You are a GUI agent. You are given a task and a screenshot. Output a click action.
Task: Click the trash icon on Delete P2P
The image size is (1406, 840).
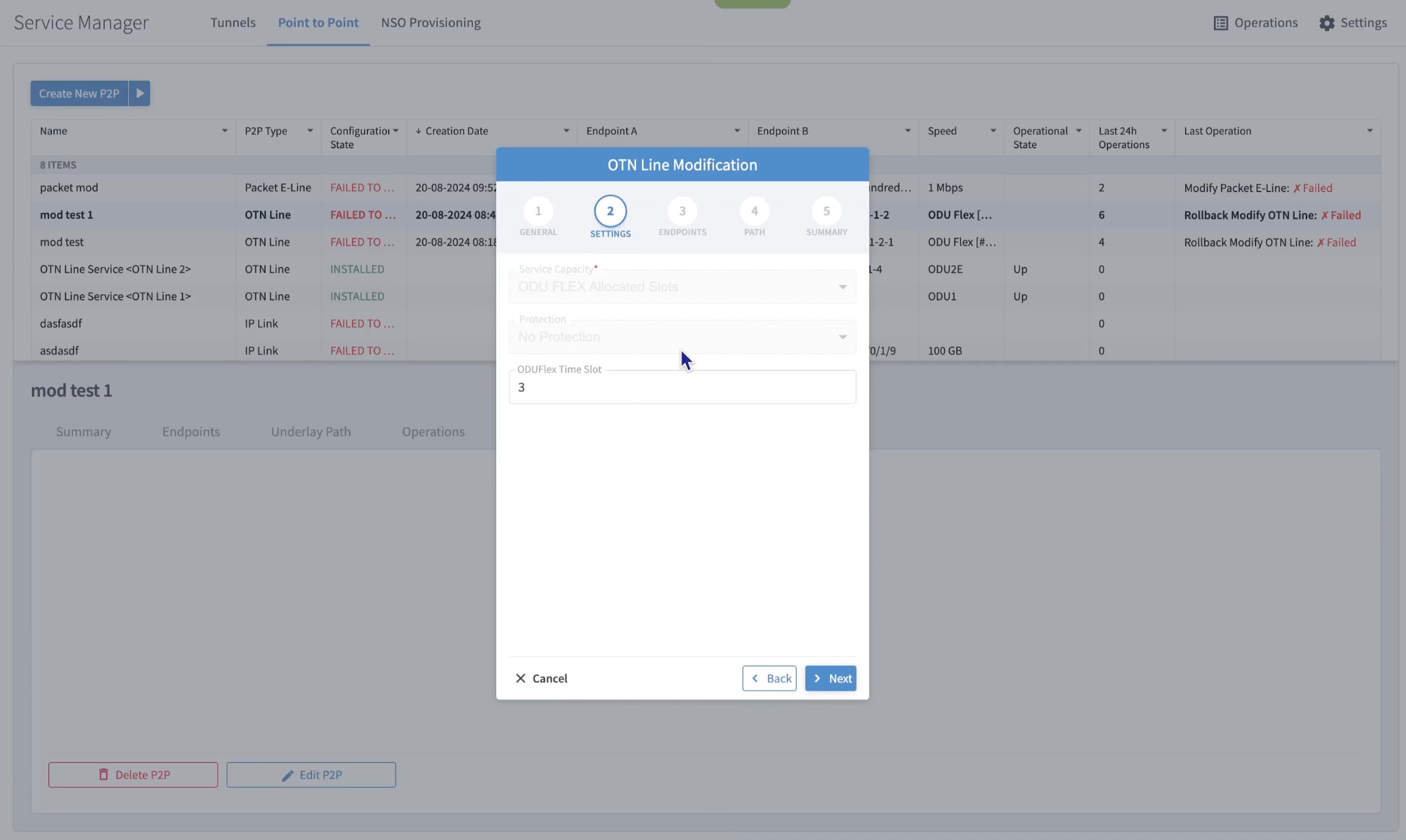[103, 774]
